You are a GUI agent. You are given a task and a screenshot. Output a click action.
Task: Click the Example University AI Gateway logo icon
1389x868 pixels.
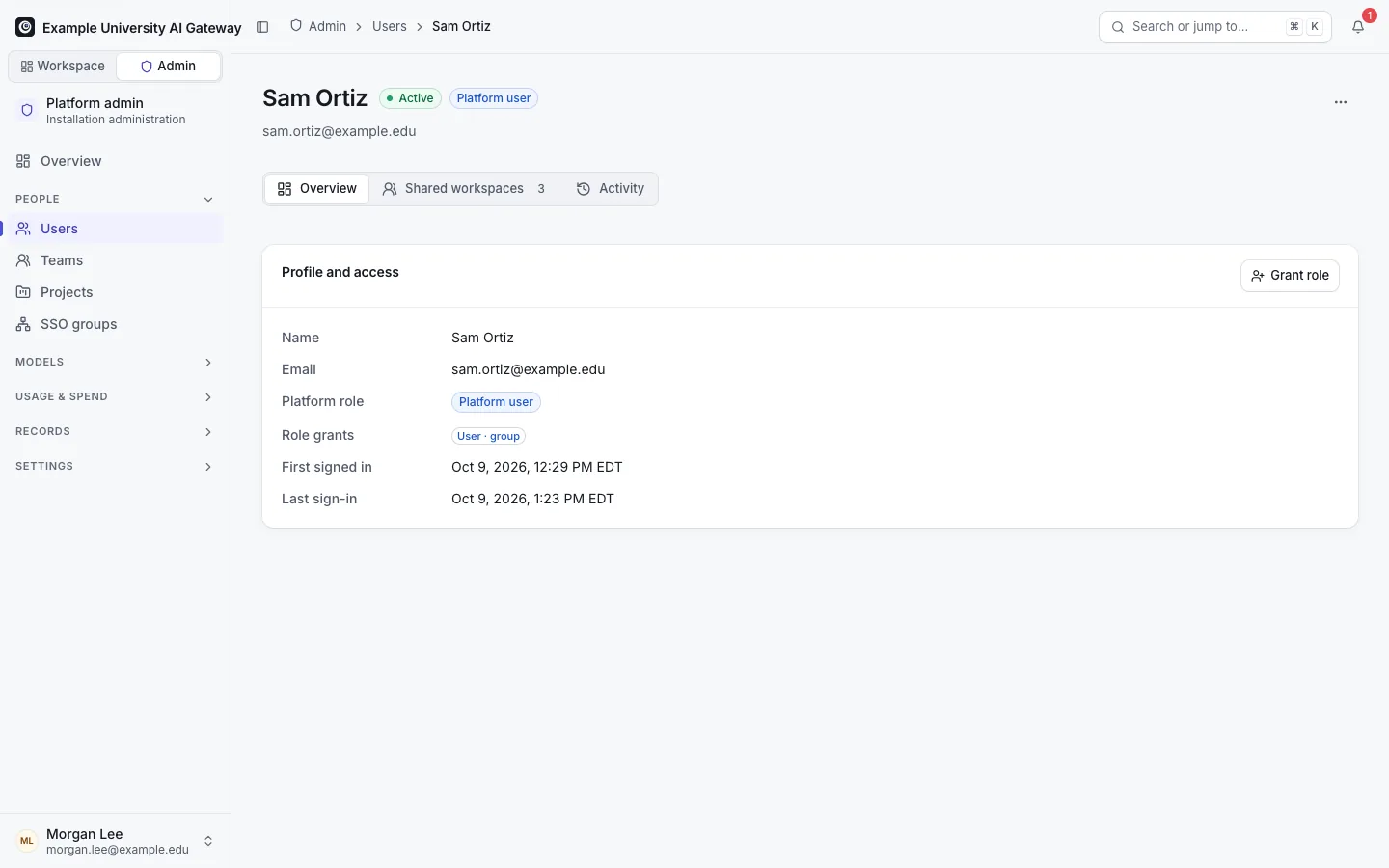click(x=25, y=27)
